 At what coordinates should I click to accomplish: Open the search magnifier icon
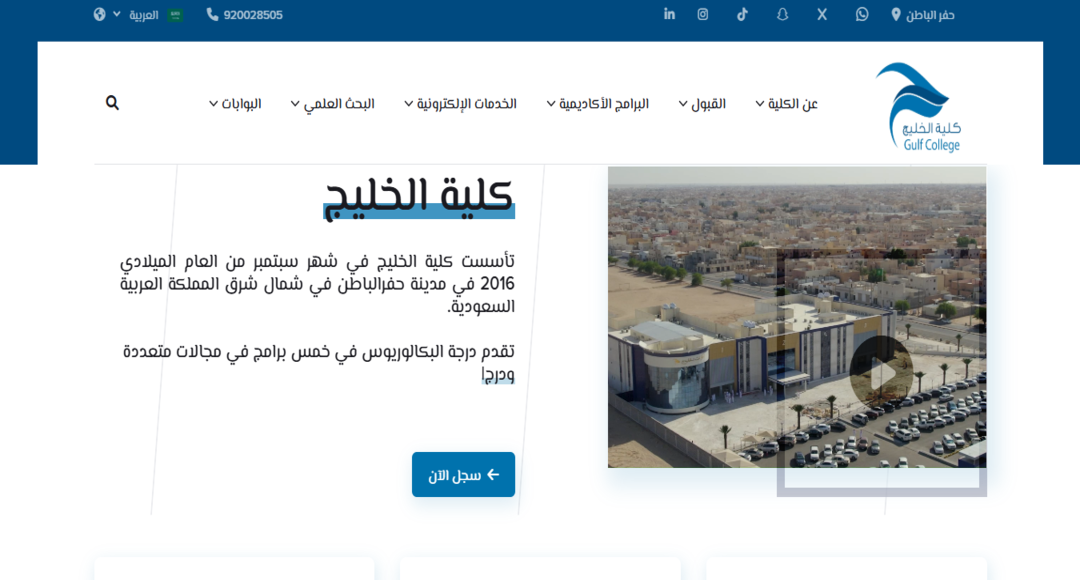pos(112,103)
